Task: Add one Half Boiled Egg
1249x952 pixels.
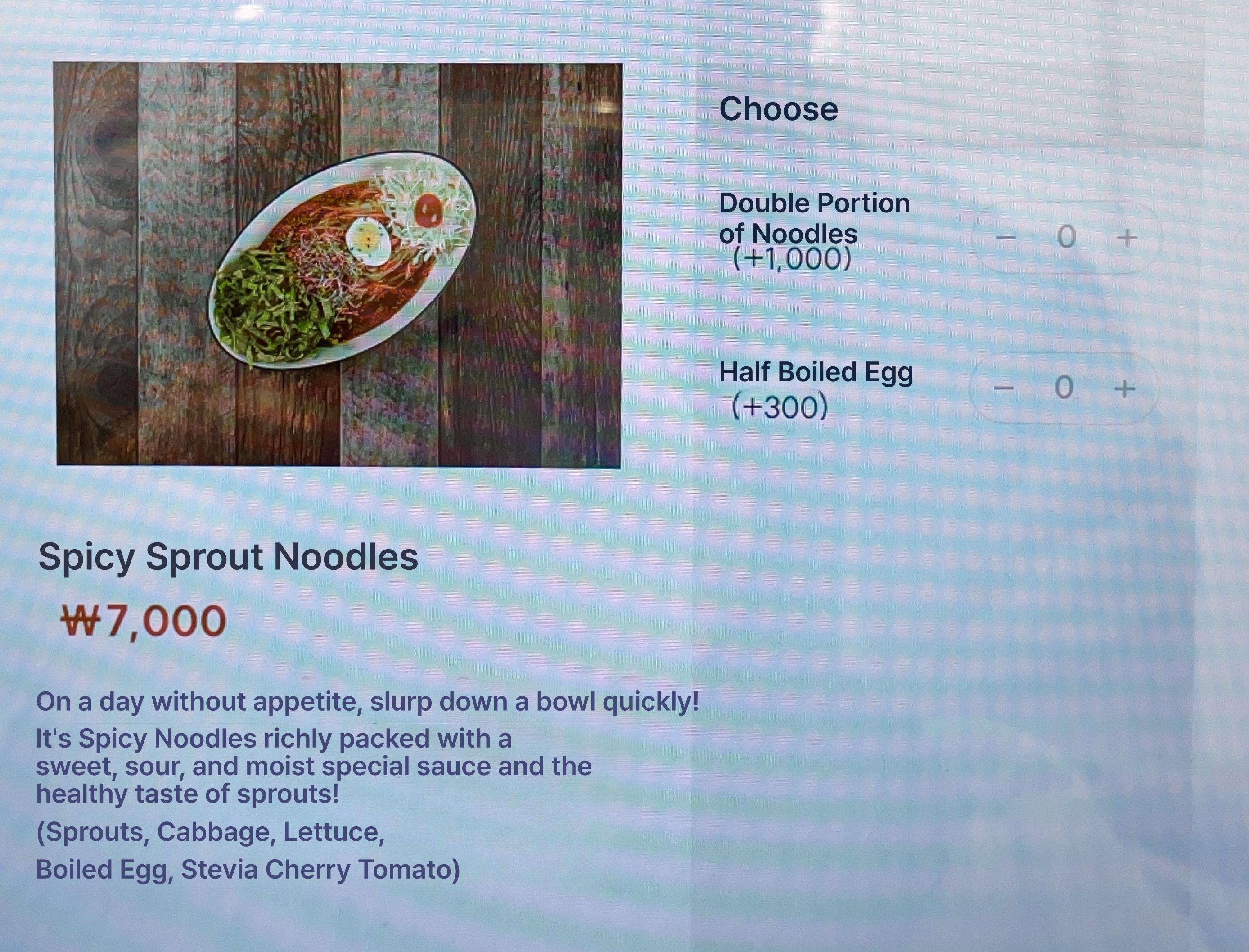Action: click(x=1124, y=389)
